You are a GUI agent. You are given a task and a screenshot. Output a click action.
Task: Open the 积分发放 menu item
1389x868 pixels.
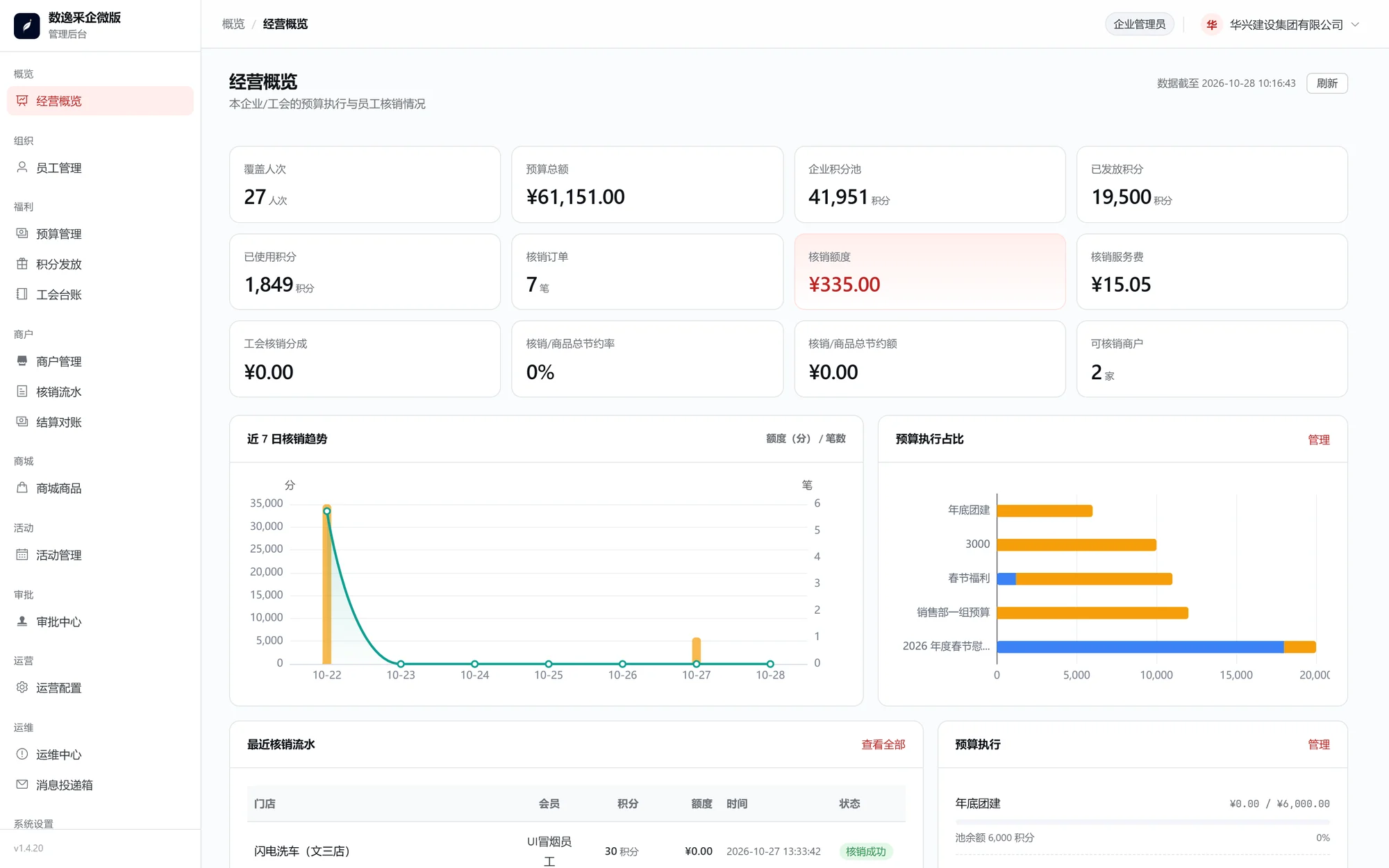pyautogui.click(x=100, y=264)
